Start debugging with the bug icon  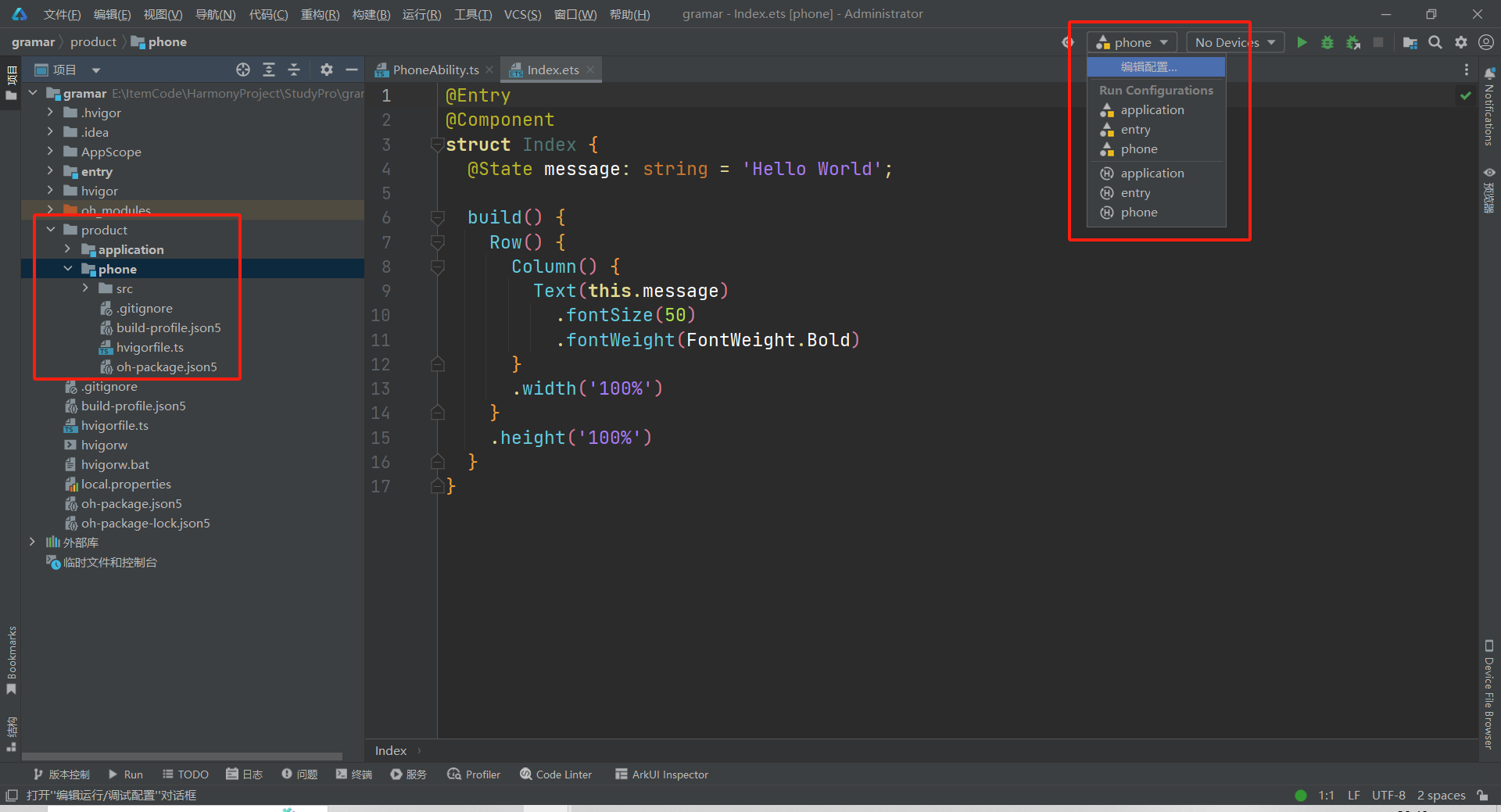1327,42
